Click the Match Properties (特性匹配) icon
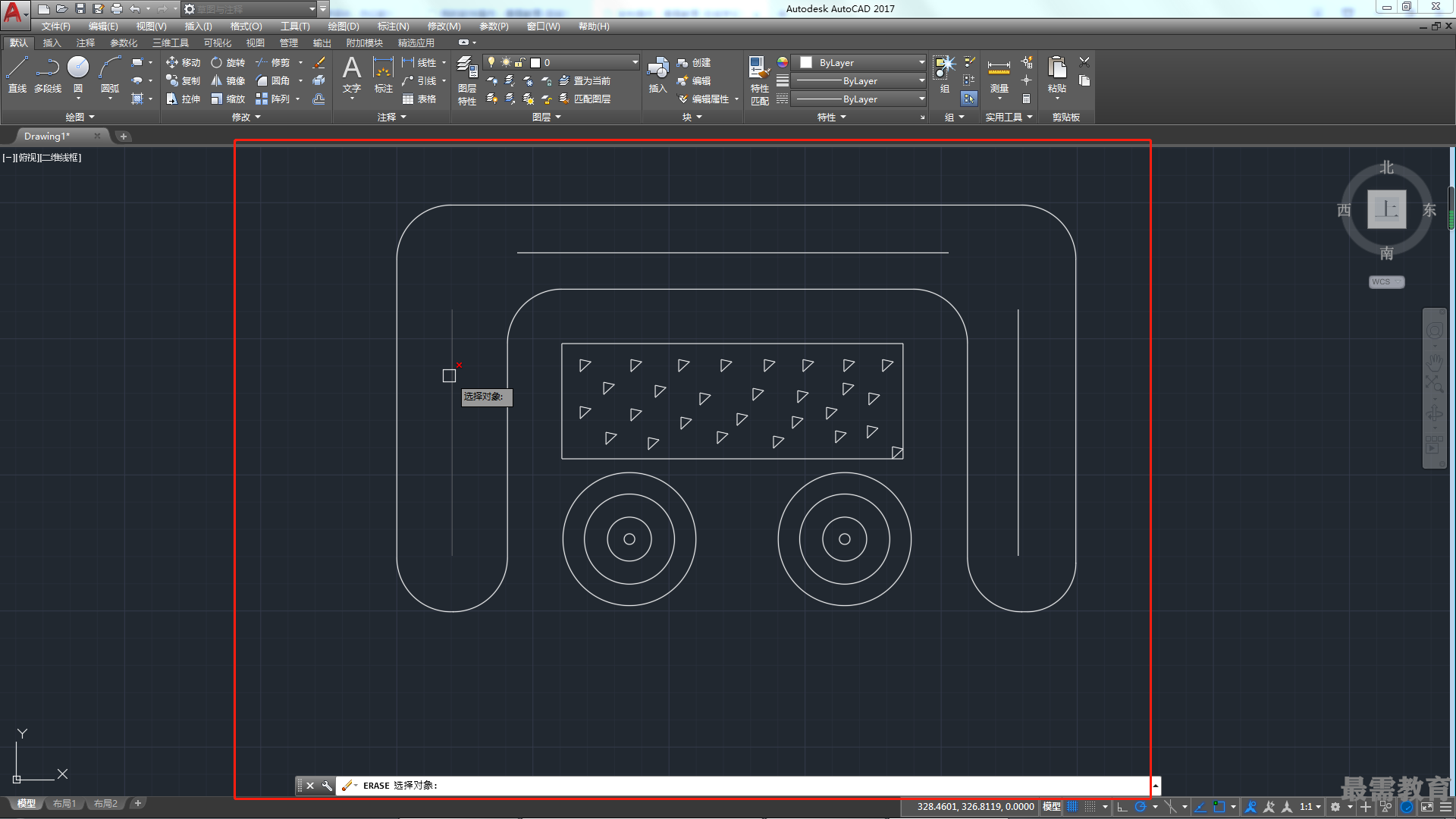The height and width of the screenshot is (819, 1456). click(759, 80)
